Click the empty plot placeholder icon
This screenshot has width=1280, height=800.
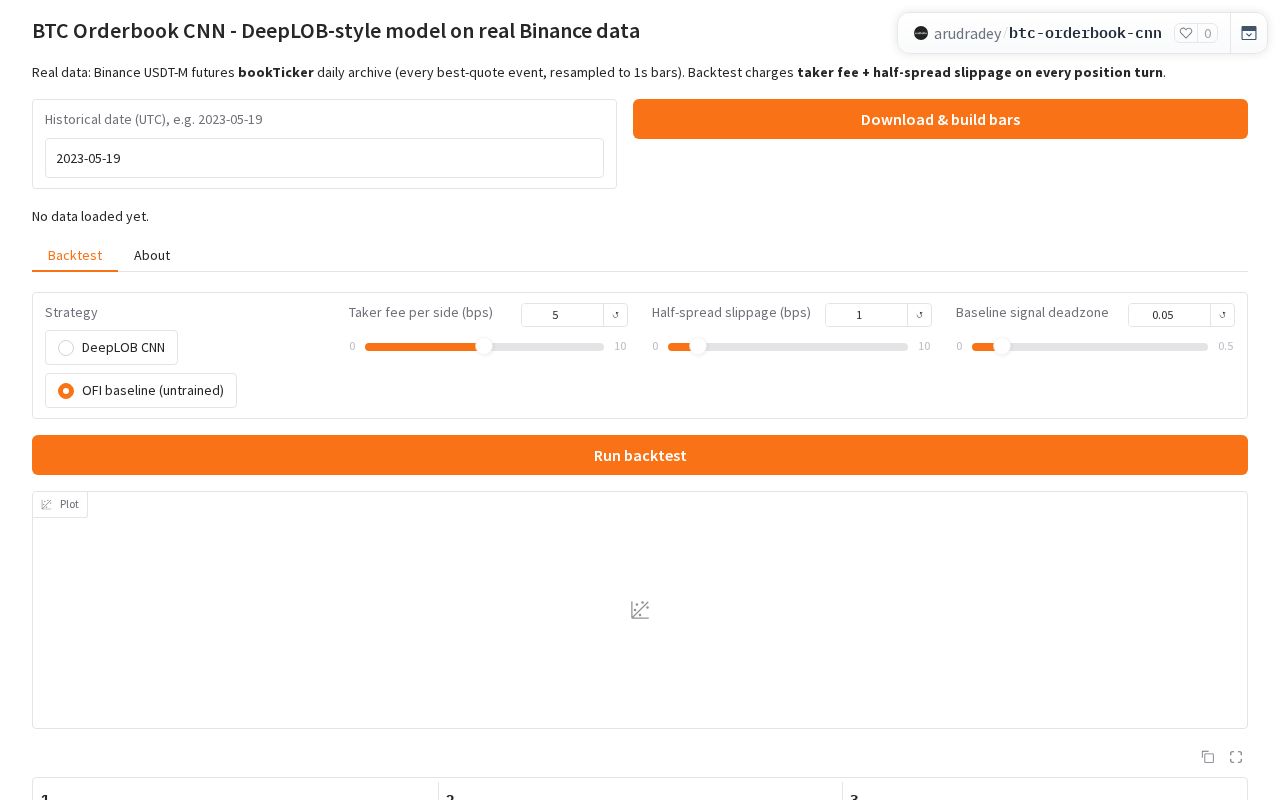pos(640,610)
